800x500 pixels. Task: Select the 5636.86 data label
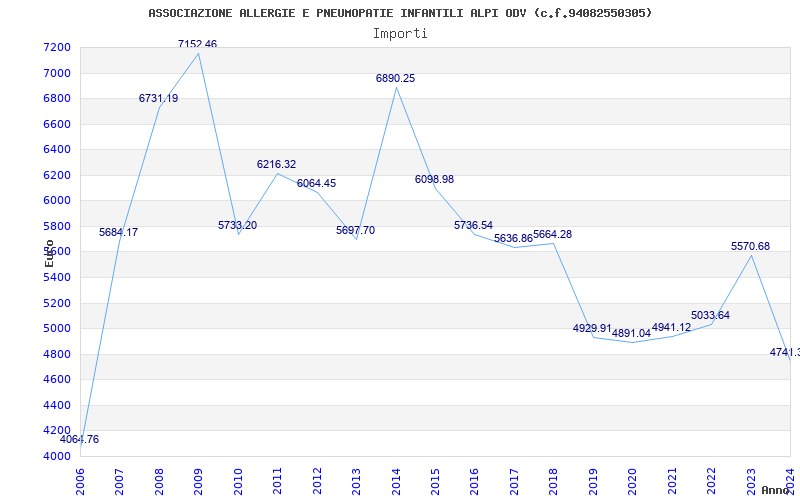513,239
